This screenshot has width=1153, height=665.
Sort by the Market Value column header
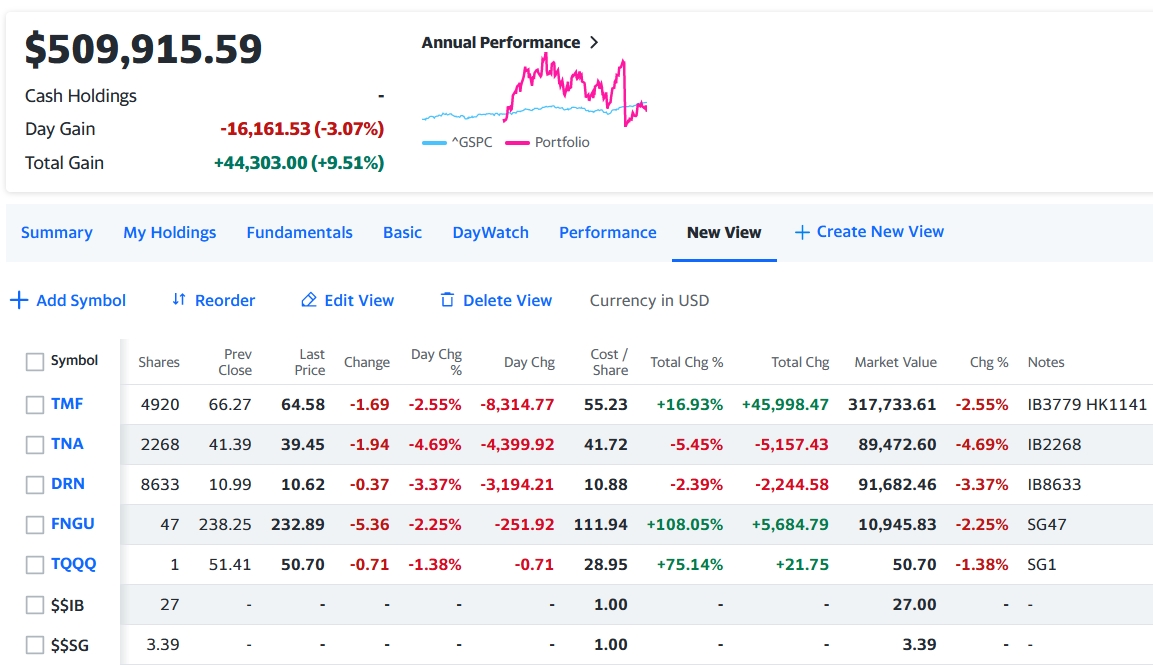pos(895,362)
